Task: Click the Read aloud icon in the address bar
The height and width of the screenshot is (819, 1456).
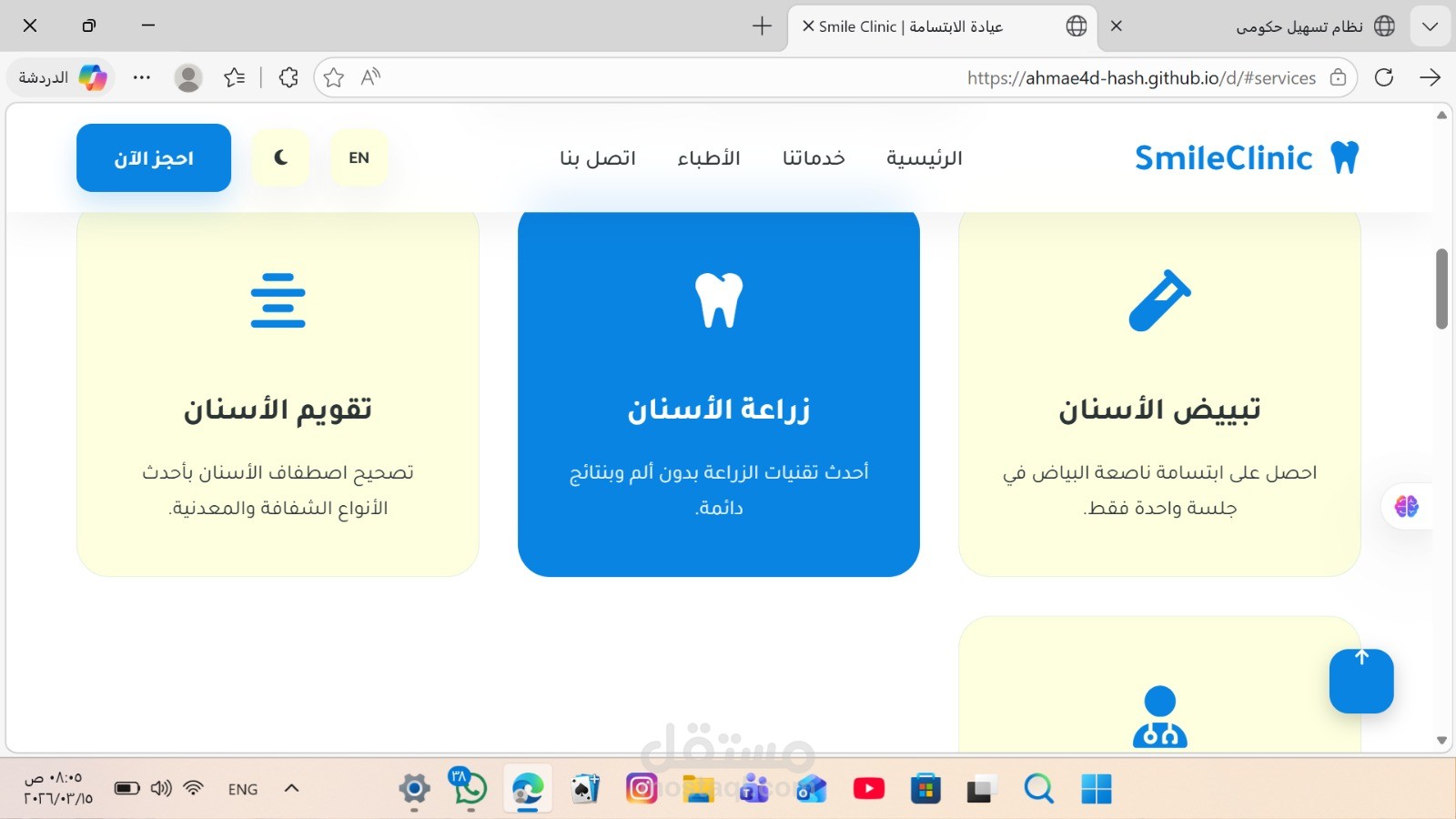Action: pyautogui.click(x=370, y=77)
